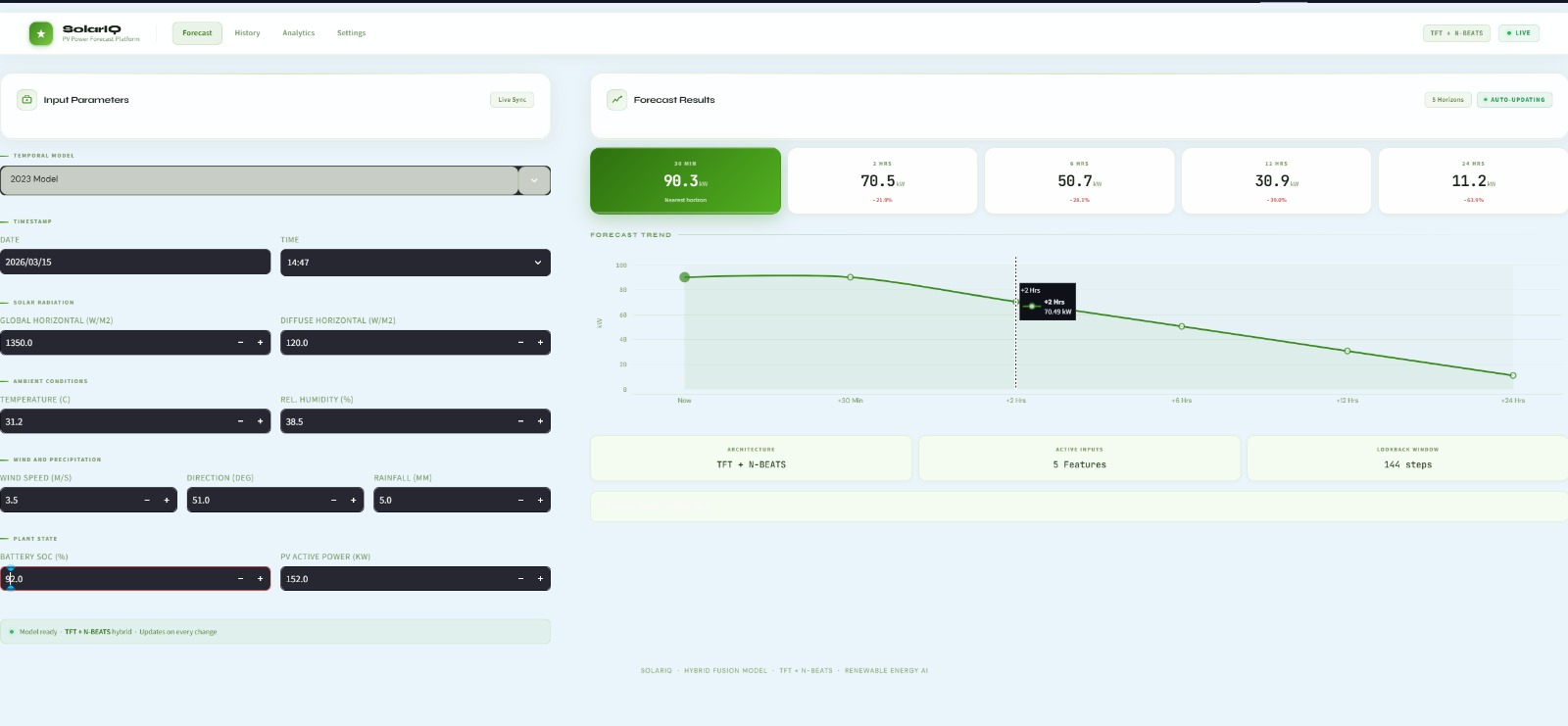Image resolution: width=1568 pixels, height=726 pixels.
Task: Increase Global Horizontal radiation with plus
Action: click(260, 343)
